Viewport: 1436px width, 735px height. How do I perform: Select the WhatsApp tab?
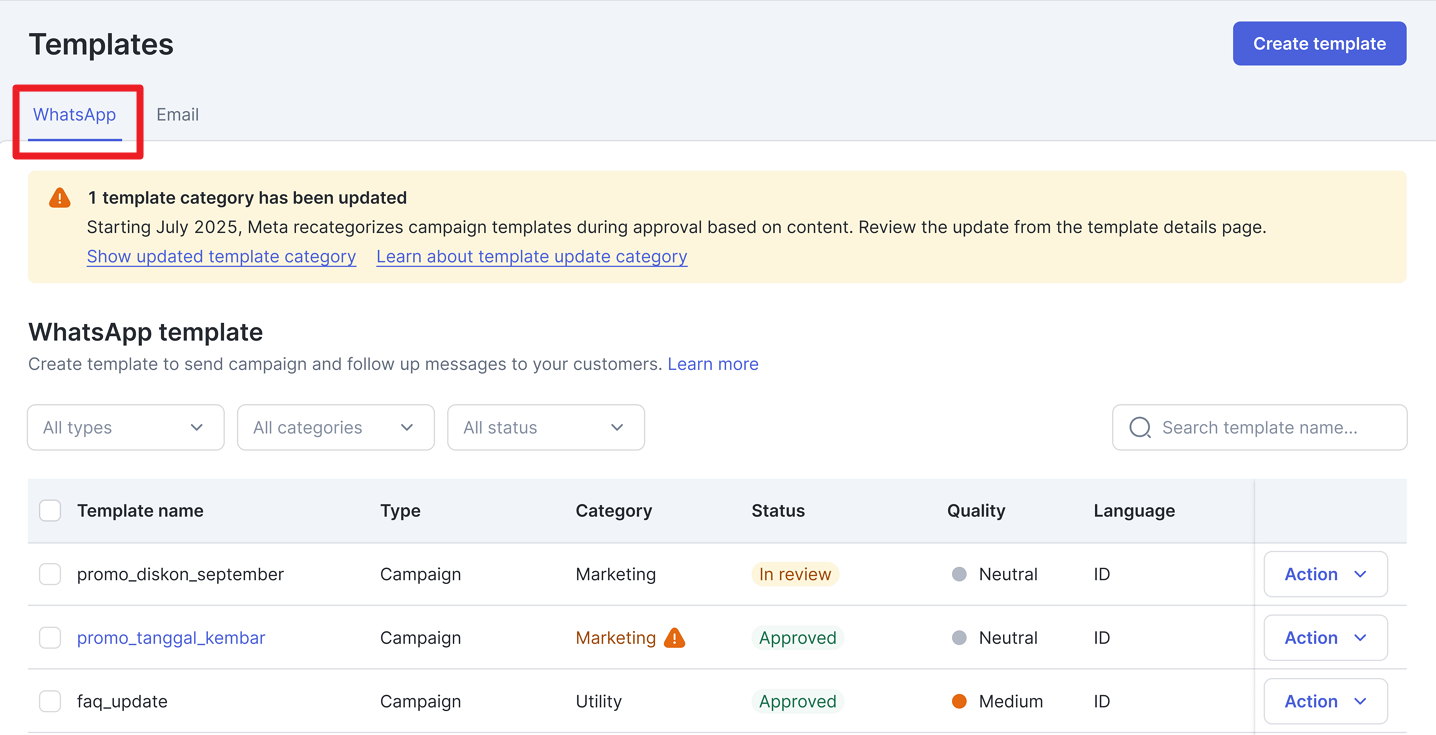[75, 115]
